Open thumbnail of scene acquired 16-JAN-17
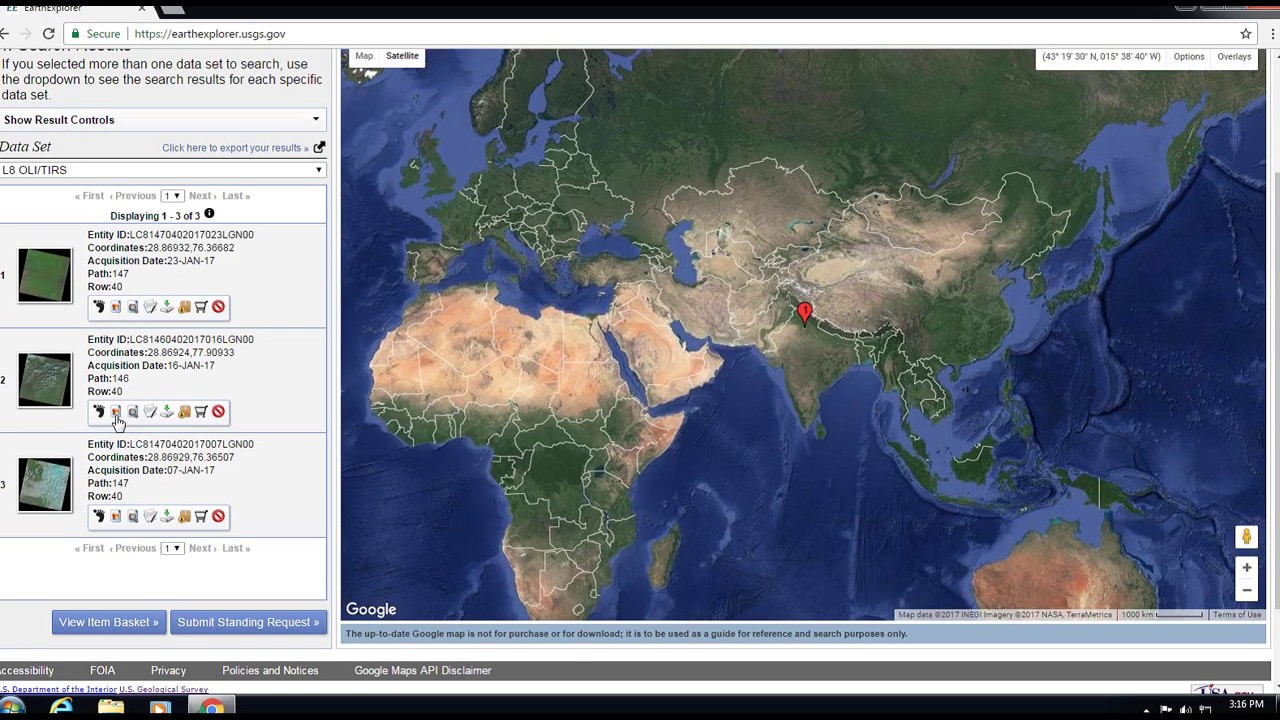The image size is (1280, 720). (45, 380)
